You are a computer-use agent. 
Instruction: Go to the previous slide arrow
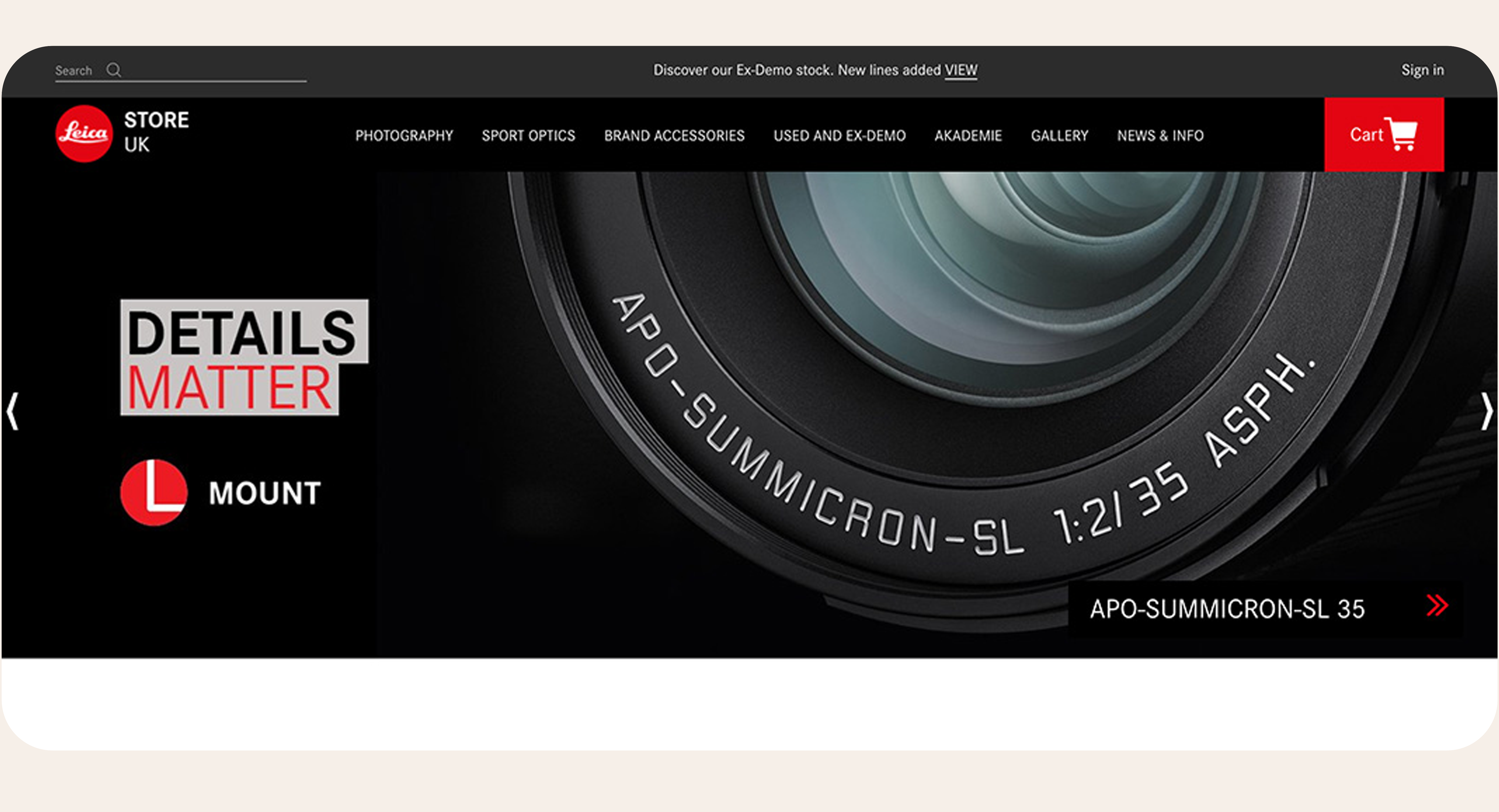tap(13, 411)
